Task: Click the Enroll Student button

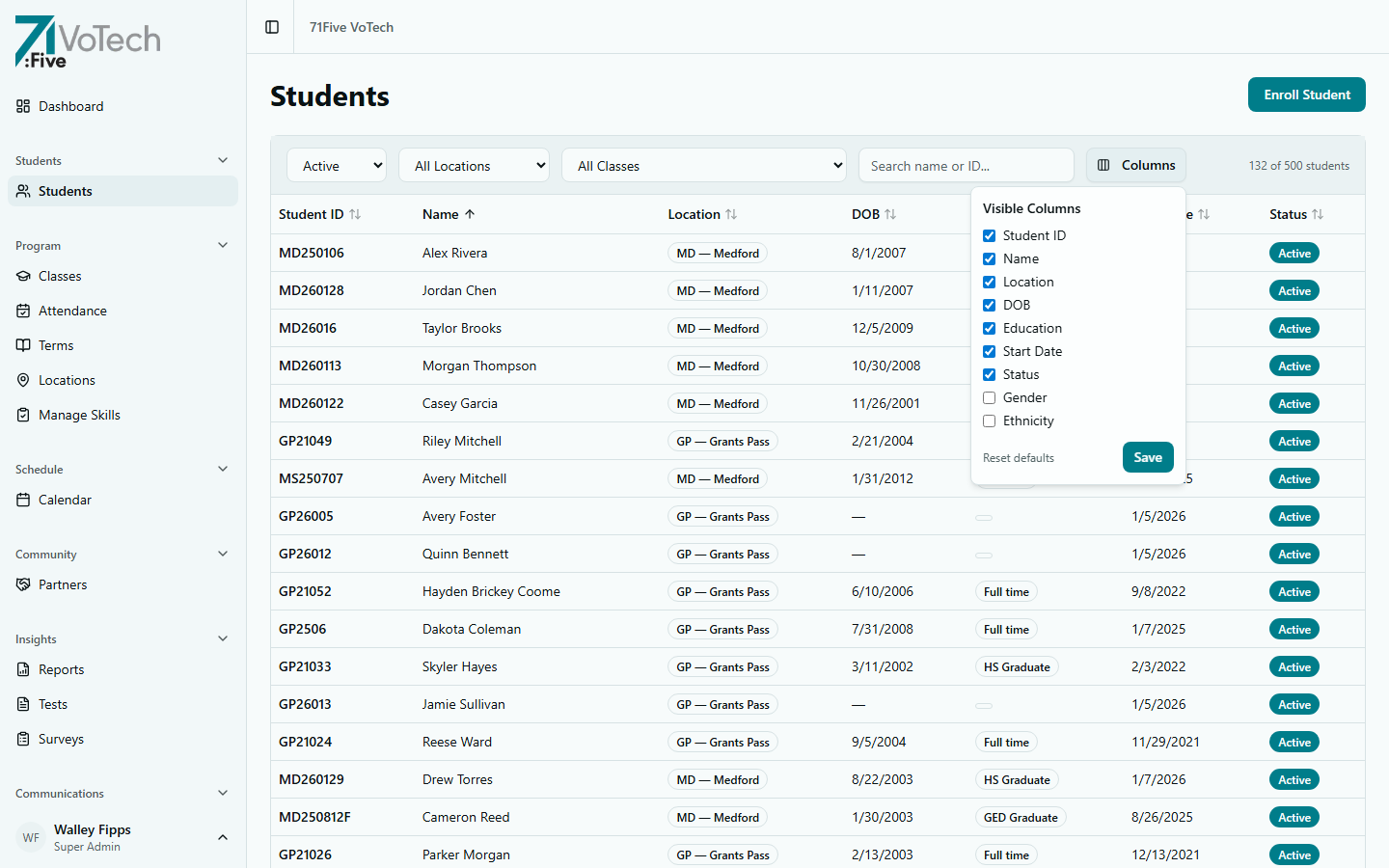Action: (1306, 95)
